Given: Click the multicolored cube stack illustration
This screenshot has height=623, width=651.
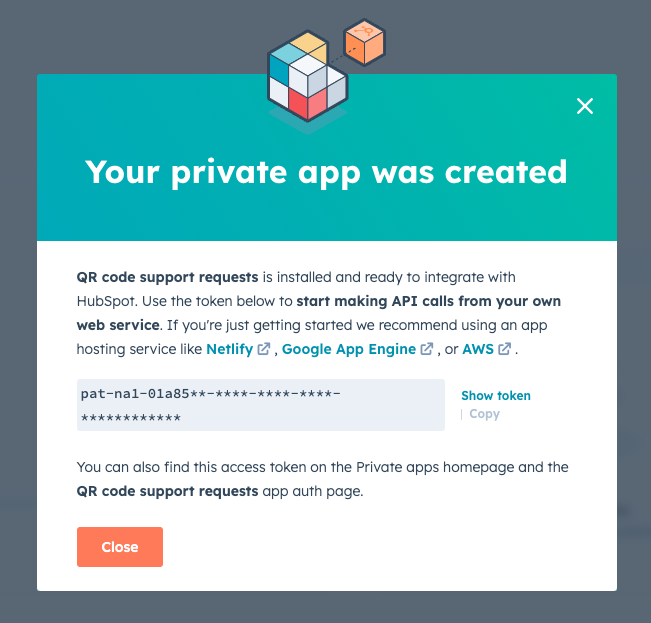Looking at the screenshot, I should [307, 77].
